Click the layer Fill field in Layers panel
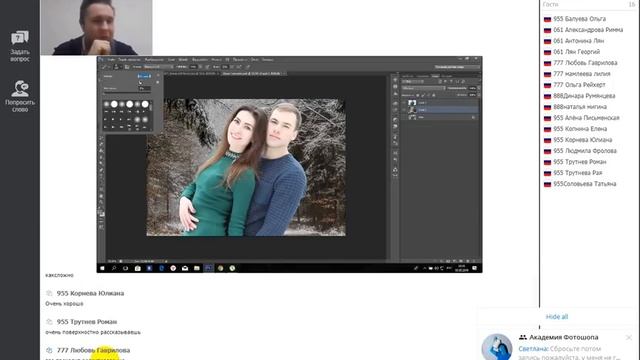Screen dimensions: 640x360 click(x=472, y=95)
